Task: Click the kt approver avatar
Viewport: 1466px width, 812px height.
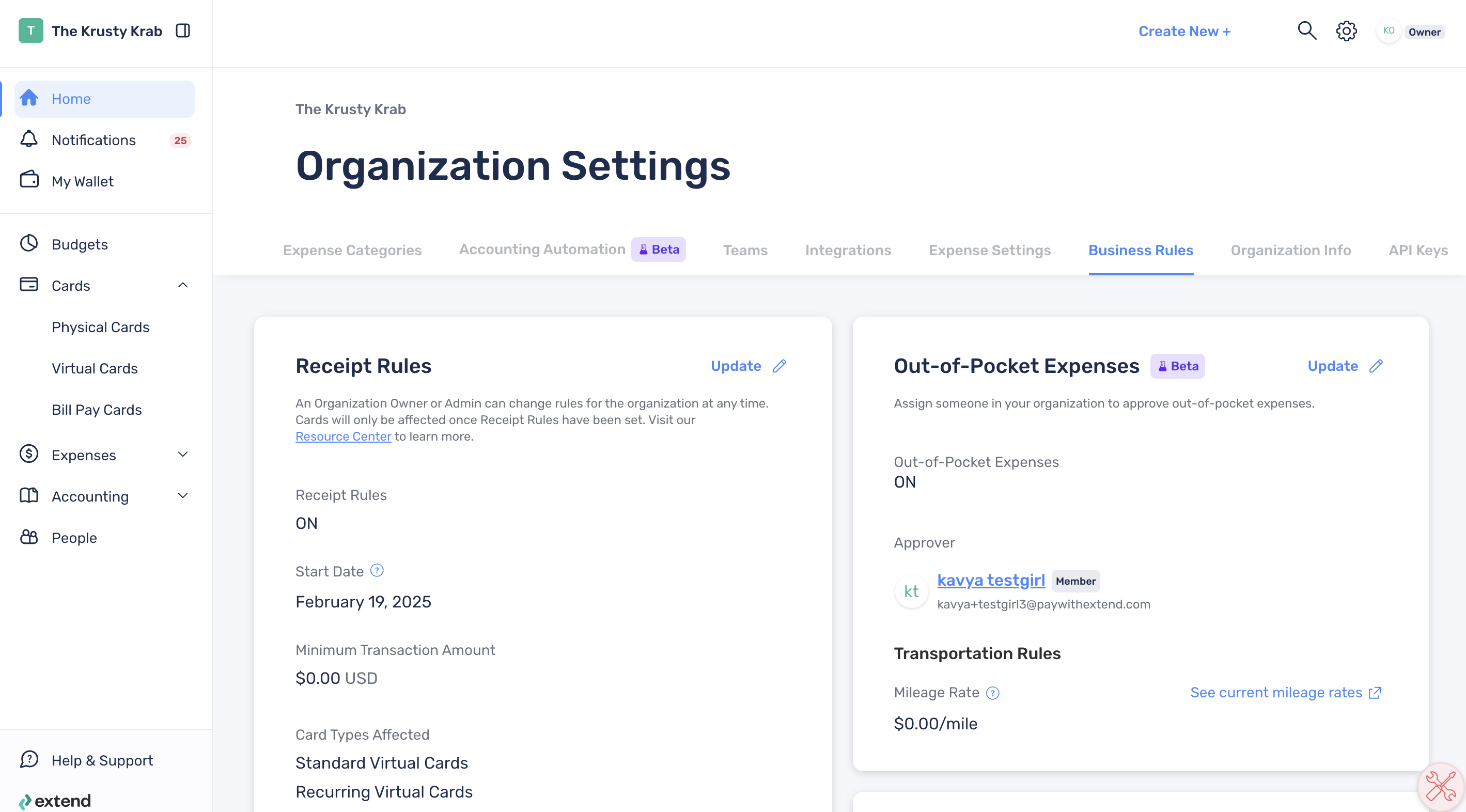Action: (x=912, y=591)
